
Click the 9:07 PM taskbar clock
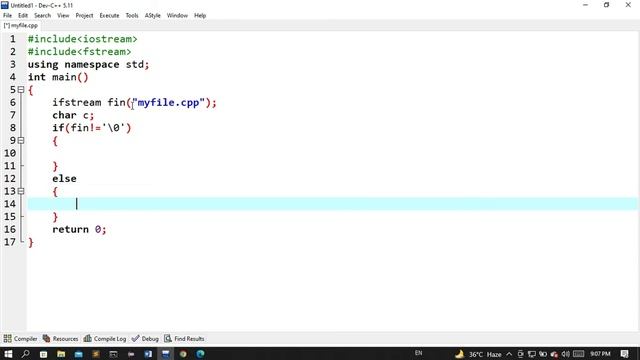[x=600, y=354]
